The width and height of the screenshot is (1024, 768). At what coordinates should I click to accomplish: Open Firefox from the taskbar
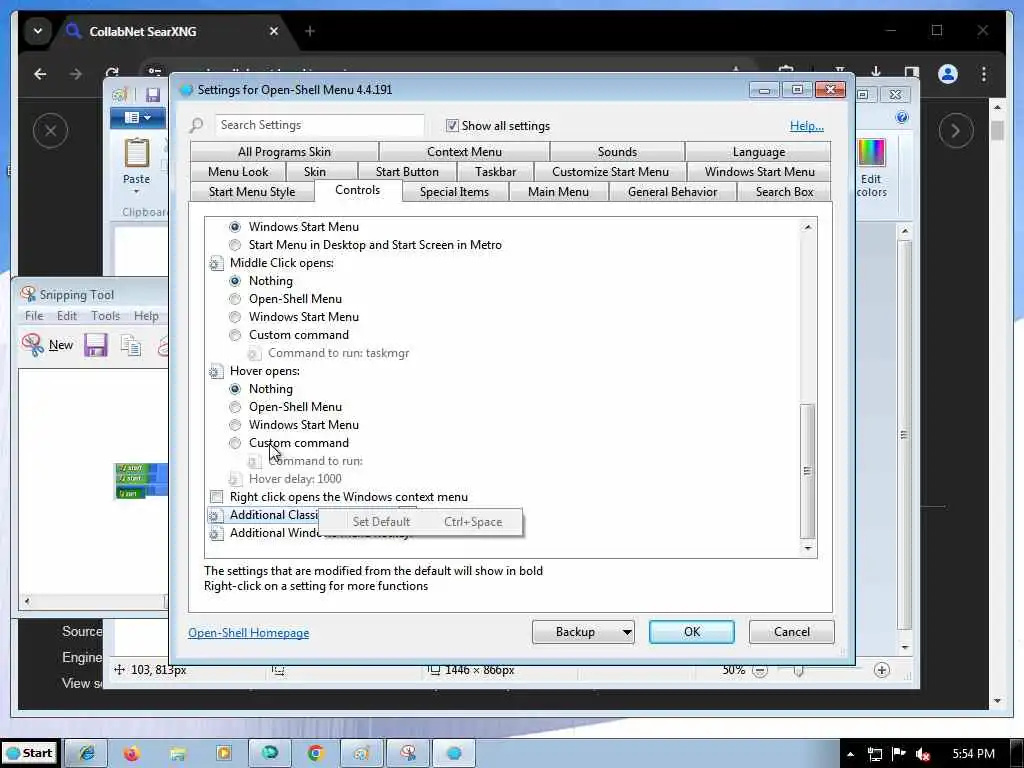tap(131, 754)
